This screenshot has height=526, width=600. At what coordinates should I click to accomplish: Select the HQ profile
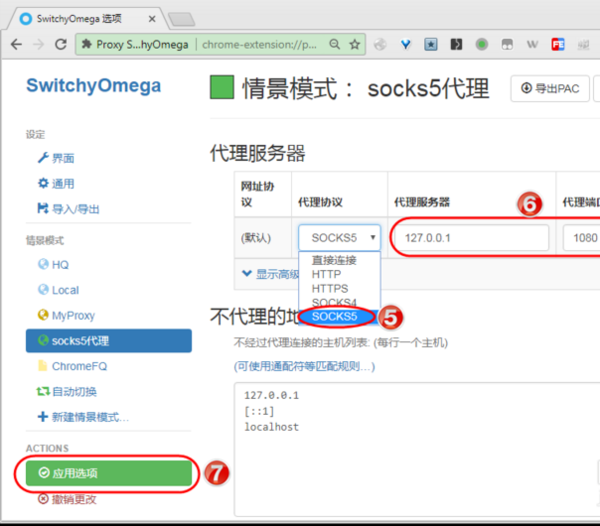[x=53, y=264]
